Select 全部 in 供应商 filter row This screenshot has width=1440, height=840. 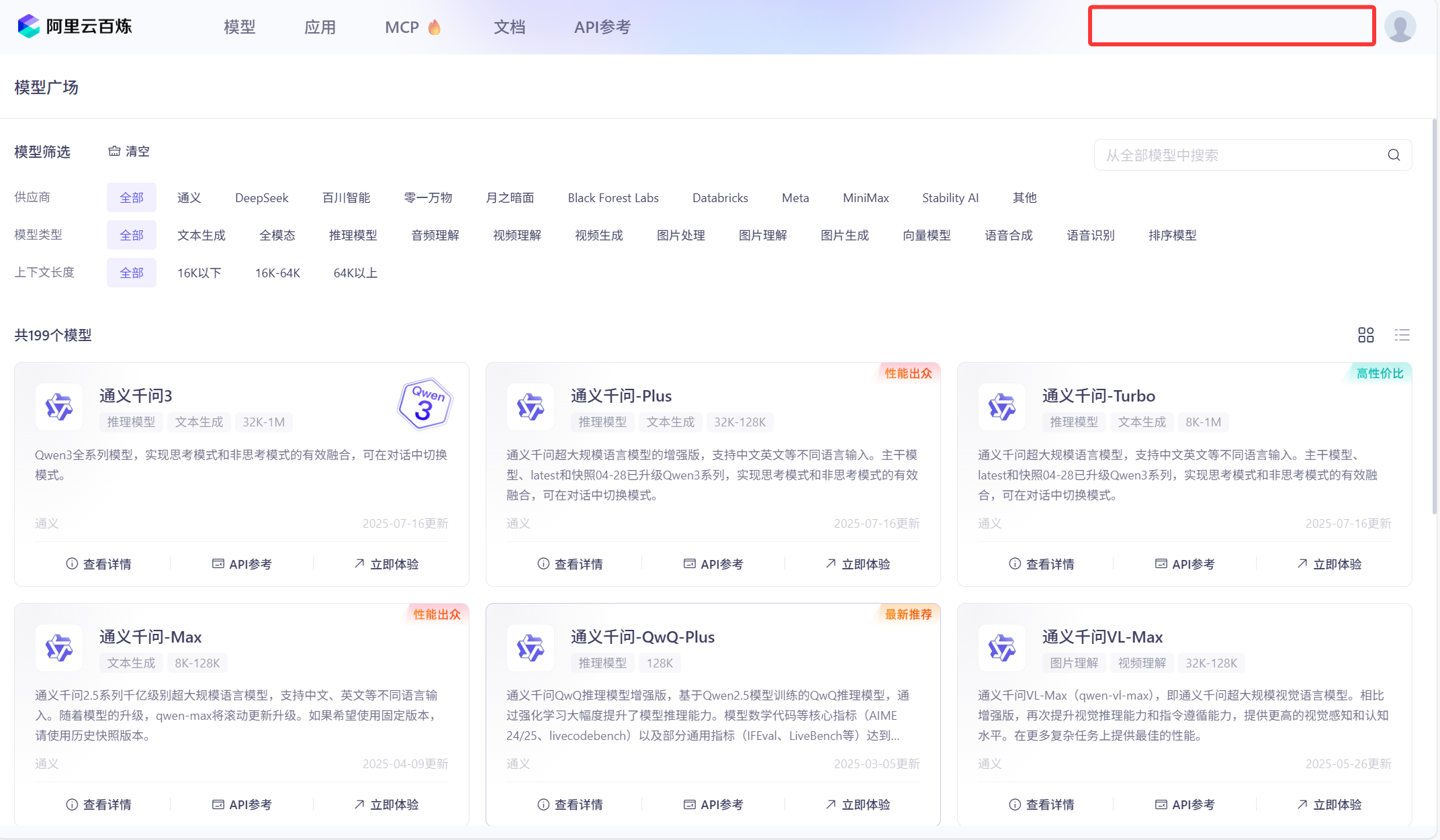point(132,197)
